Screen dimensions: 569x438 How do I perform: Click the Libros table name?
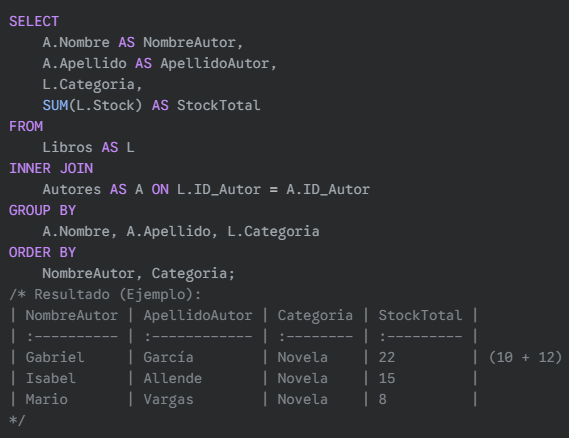67,148
